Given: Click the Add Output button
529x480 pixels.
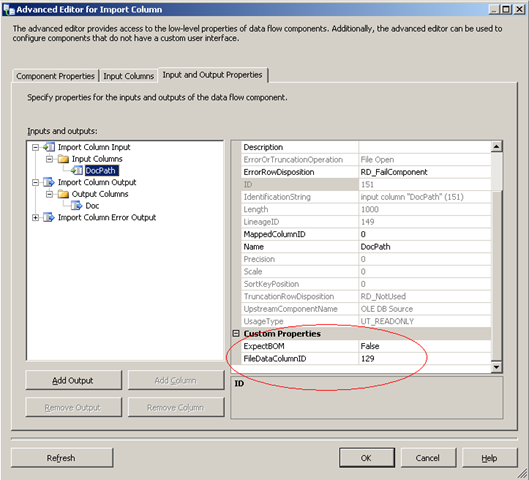Looking at the screenshot, I should [73, 380].
